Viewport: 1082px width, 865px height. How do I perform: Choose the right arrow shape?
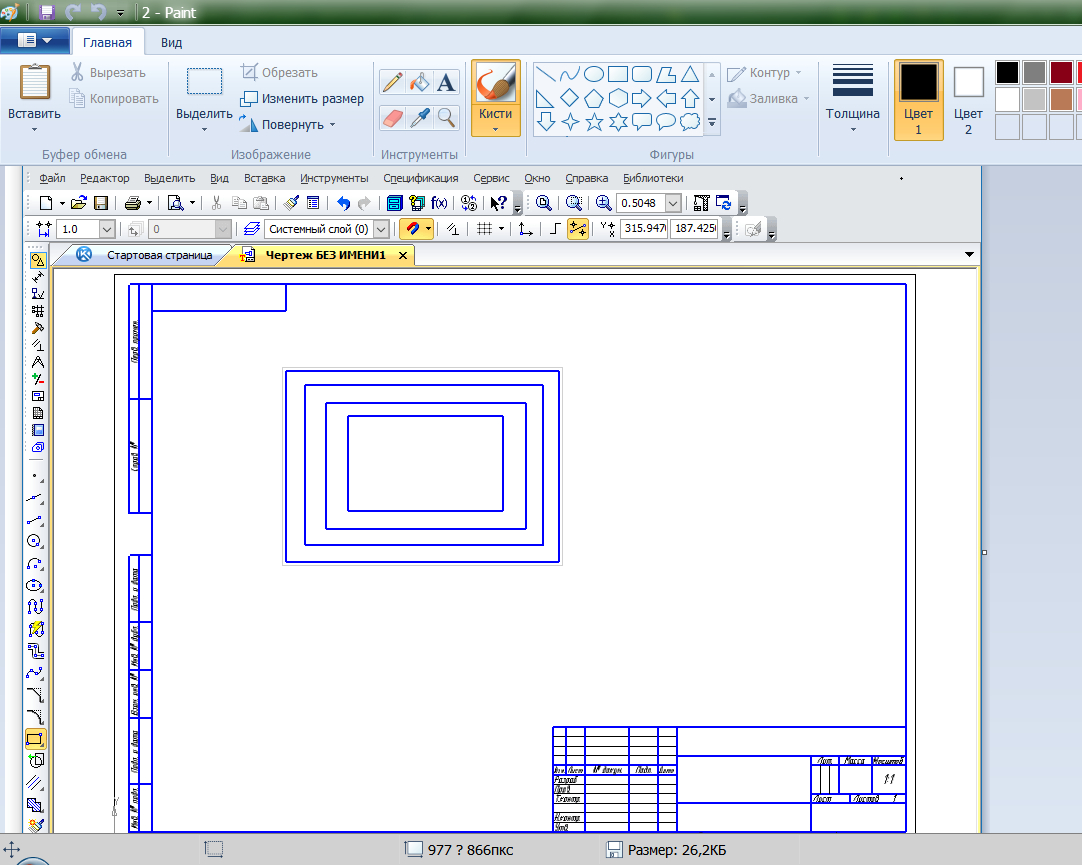(641, 98)
